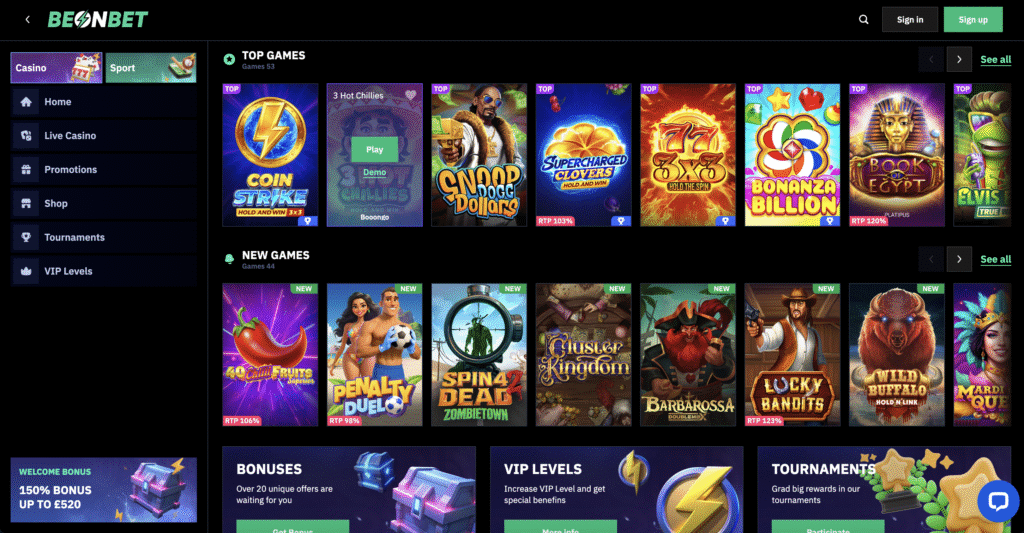Open the Snoop Dogg Dollars game thumbnail
This screenshot has width=1024, height=533.
[x=479, y=155]
